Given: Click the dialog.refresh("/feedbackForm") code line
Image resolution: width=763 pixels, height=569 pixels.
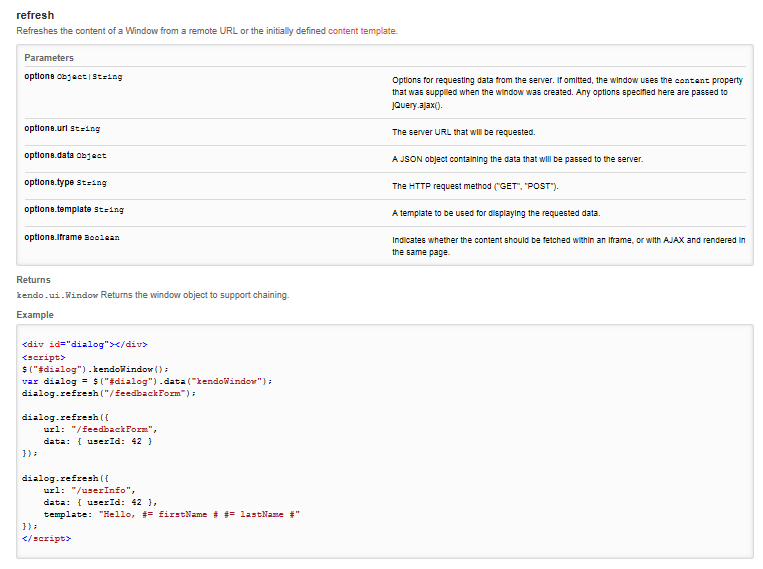Looking at the screenshot, I should (108, 393).
